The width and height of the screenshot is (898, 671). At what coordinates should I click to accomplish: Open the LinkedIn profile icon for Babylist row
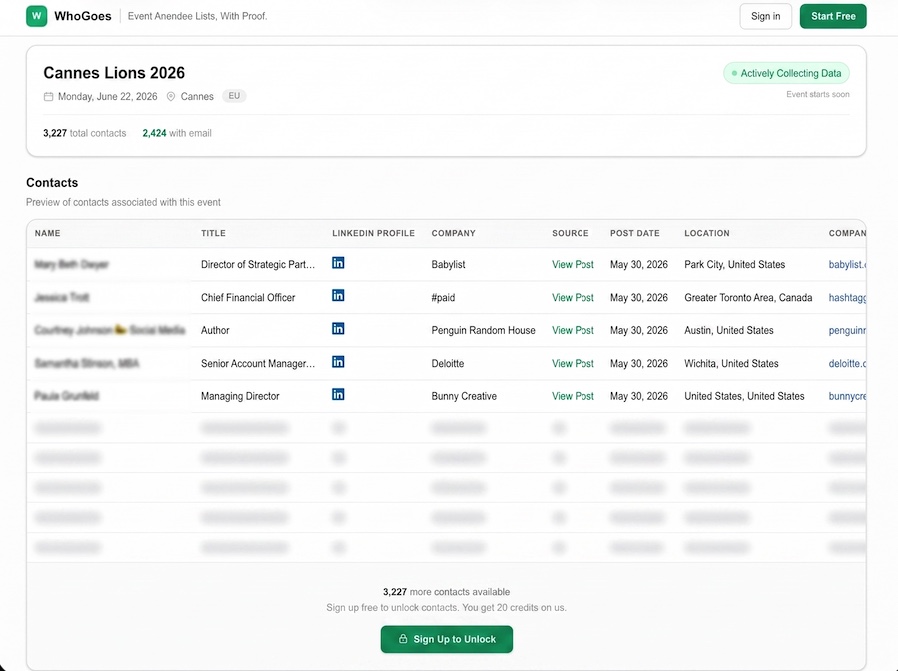[338, 263]
